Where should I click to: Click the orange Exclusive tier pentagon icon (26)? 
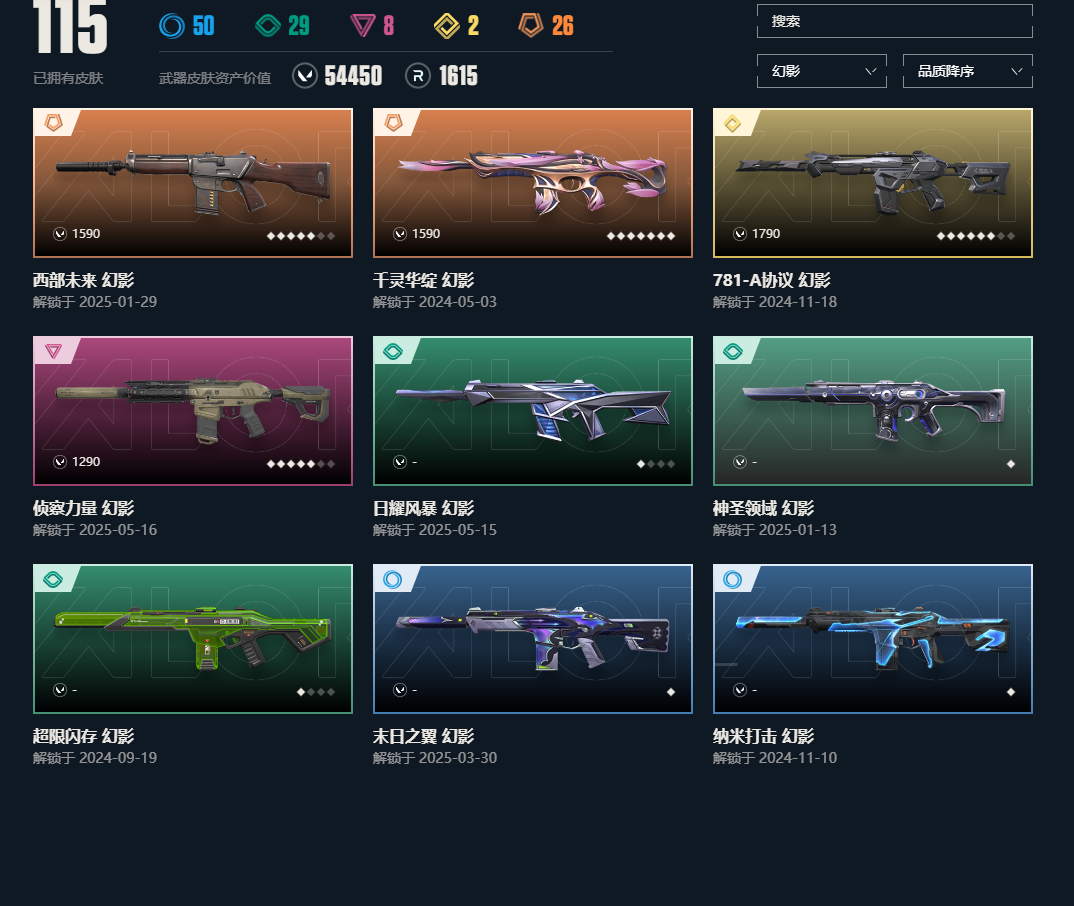click(x=531, y=25)
